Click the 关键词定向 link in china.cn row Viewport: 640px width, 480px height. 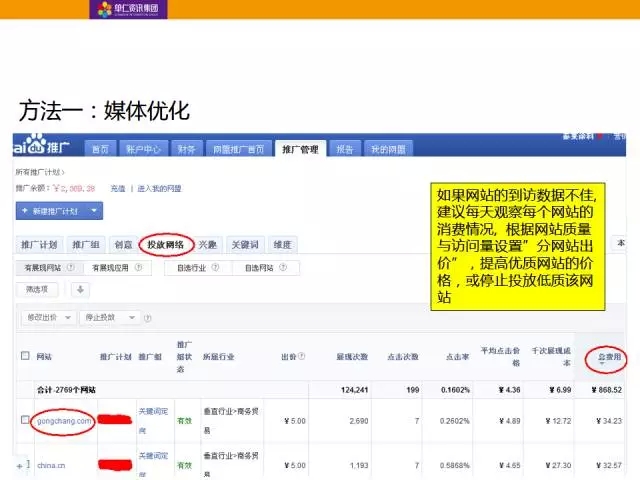pos(153,463)
